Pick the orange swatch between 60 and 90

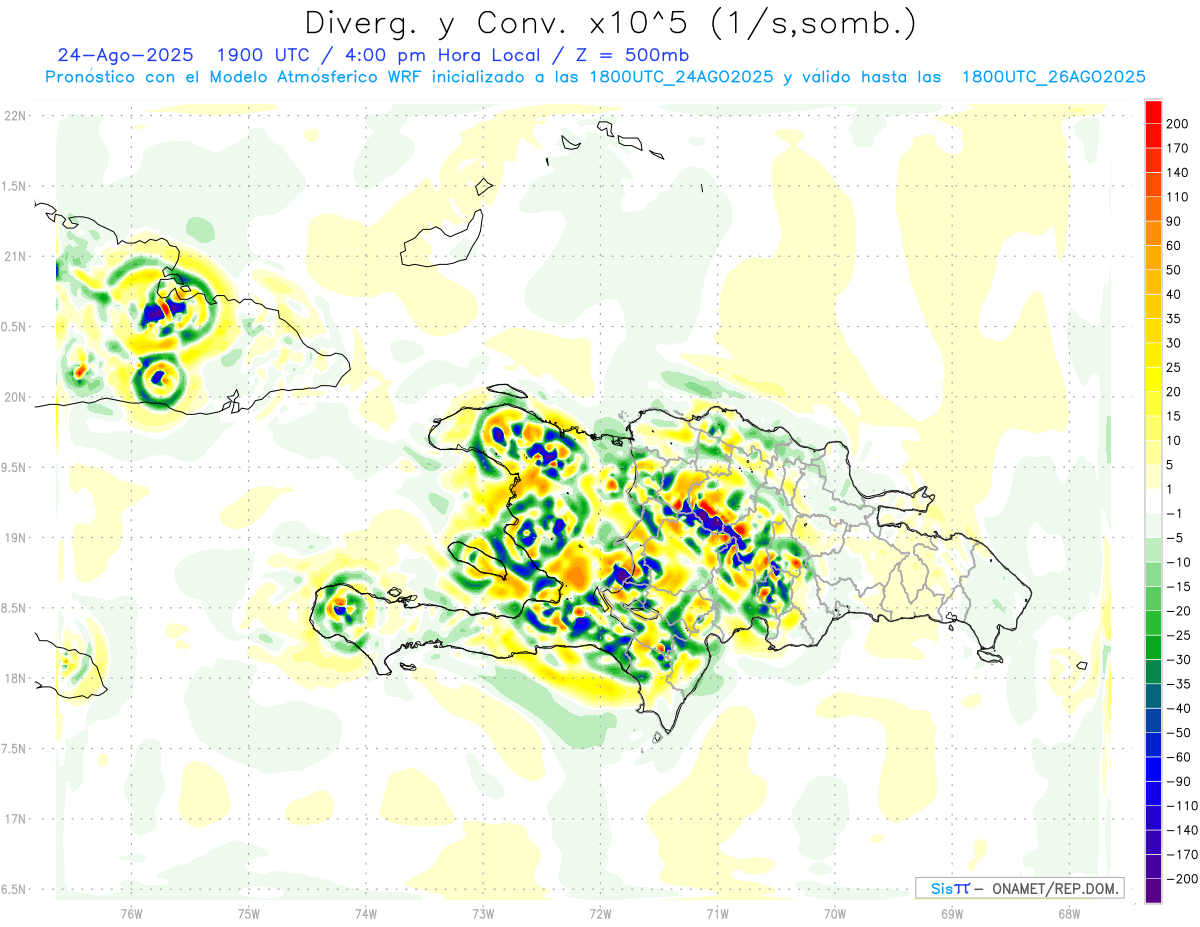point(1153,234)
